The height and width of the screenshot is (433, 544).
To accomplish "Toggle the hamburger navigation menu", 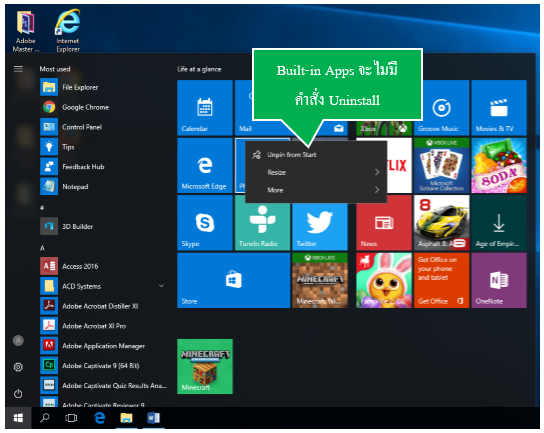I will tap(18, 69).
